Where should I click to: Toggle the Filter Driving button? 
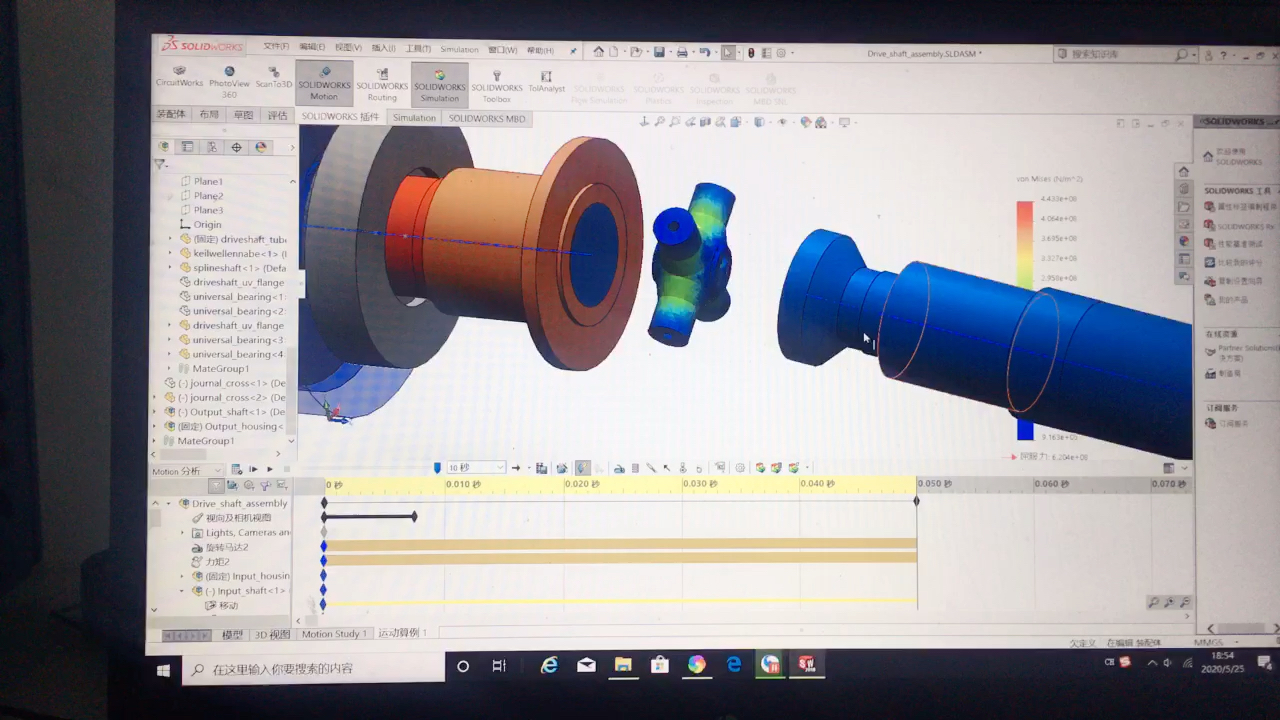click(249, 485)
